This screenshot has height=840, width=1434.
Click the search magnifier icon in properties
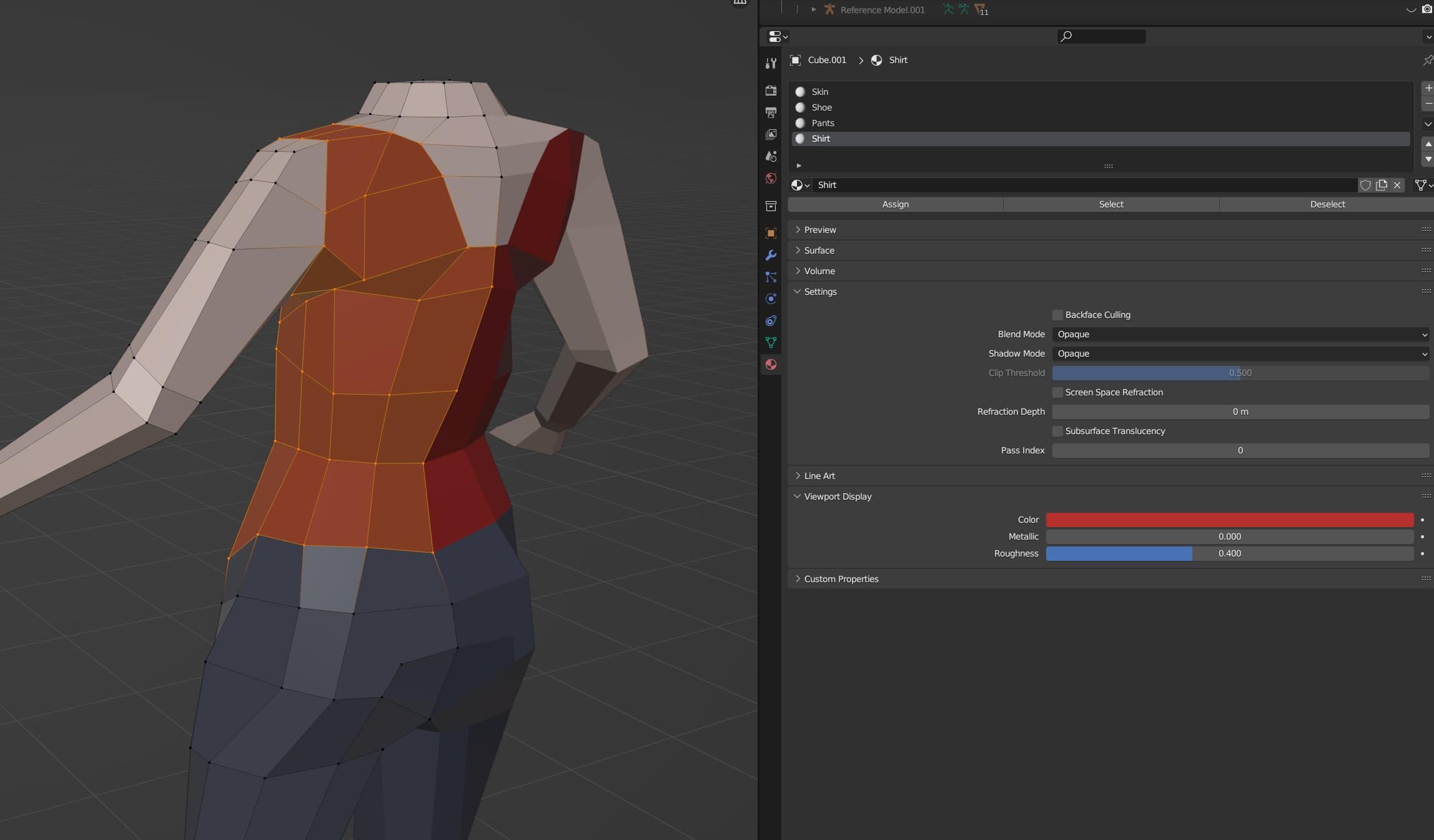(x=1066, y=36)
